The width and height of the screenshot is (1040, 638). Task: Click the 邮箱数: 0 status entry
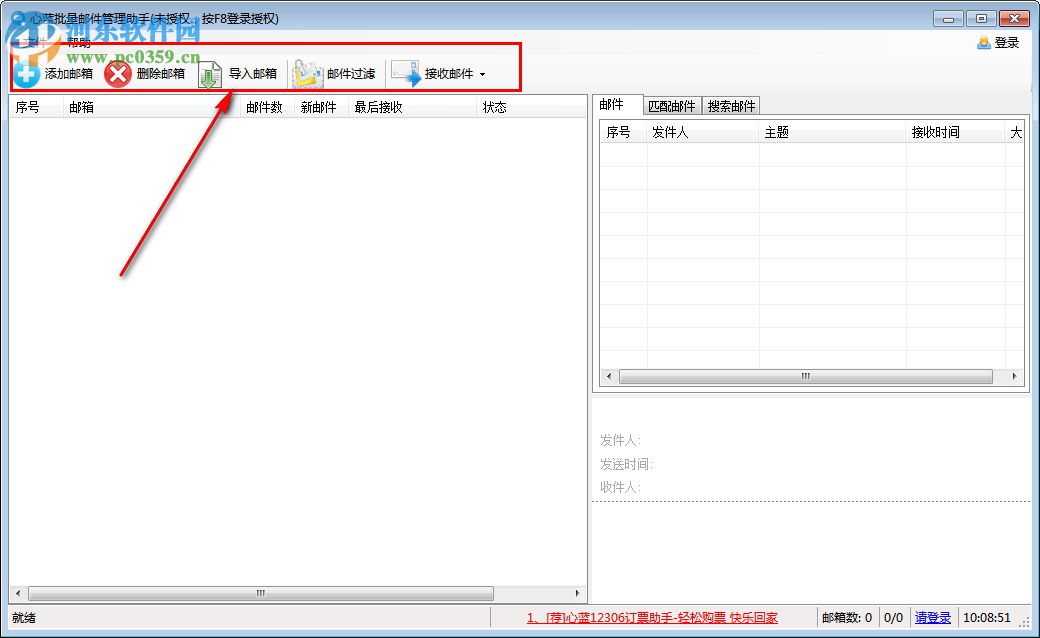point(847,617)
